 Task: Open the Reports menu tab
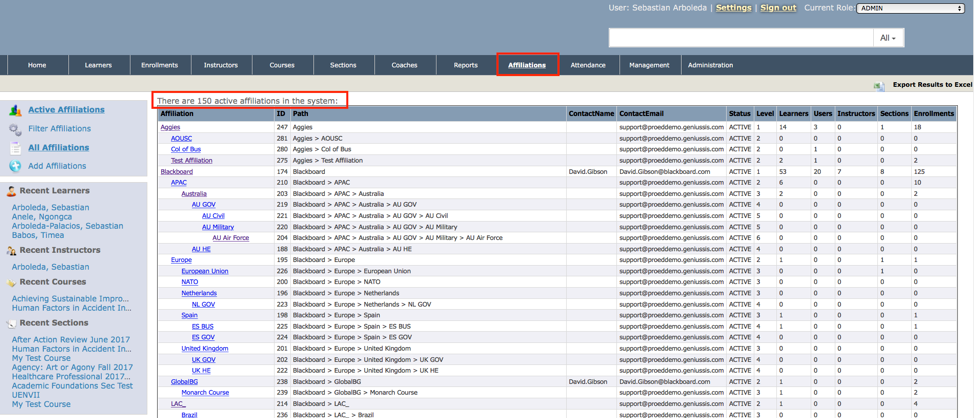(466, 65)
